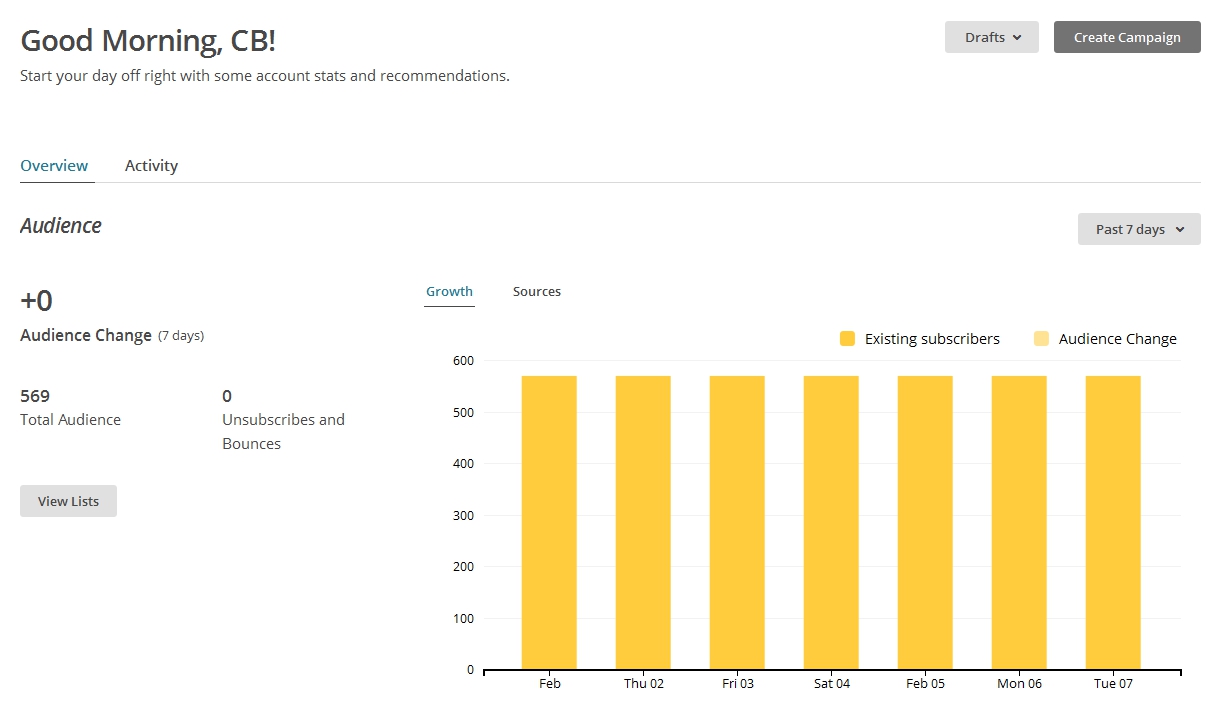Click the Mon 06 bar
The width and height of the screenshot is (1210, 717).
pyautogui.click(x=1019, y=522)
